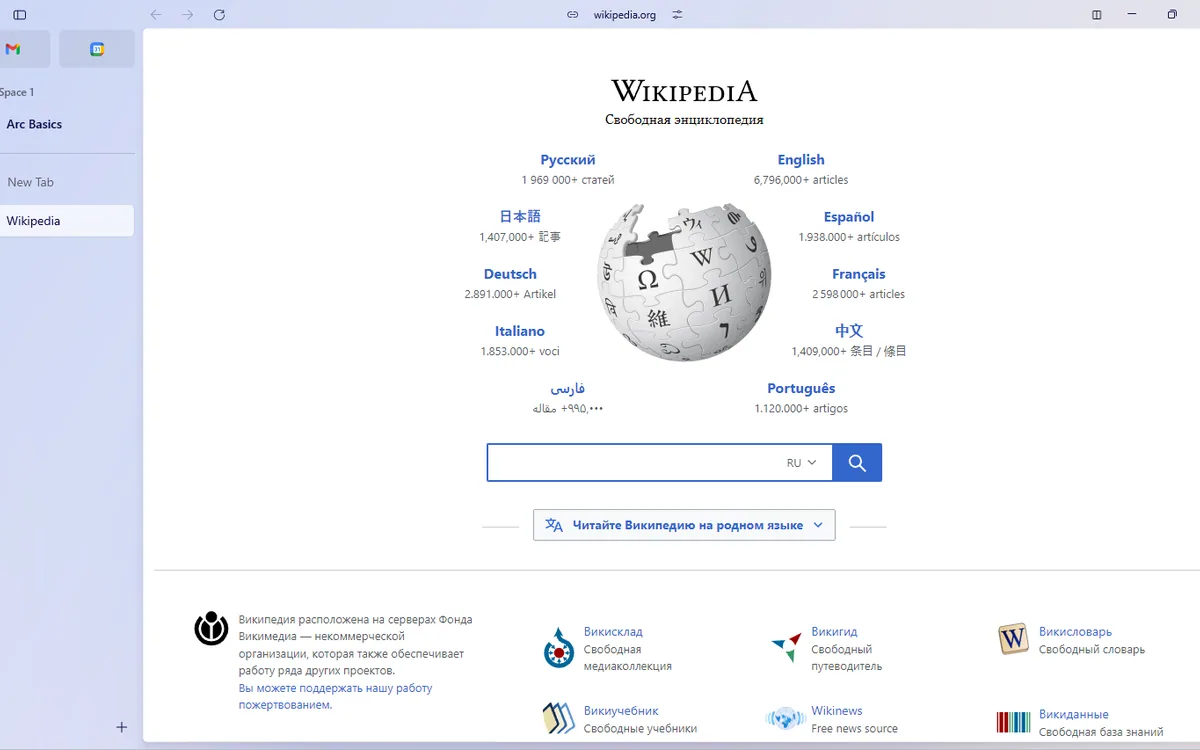Open the Викиучебник link
This screenshot has height=750, width=1200.
coord(621,711)
